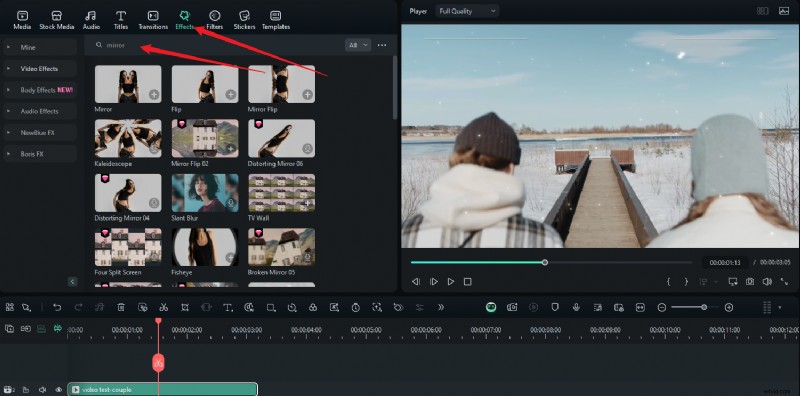Set mark out with right brace icon
Screen dimensions: 800x396
coord(686,282)
